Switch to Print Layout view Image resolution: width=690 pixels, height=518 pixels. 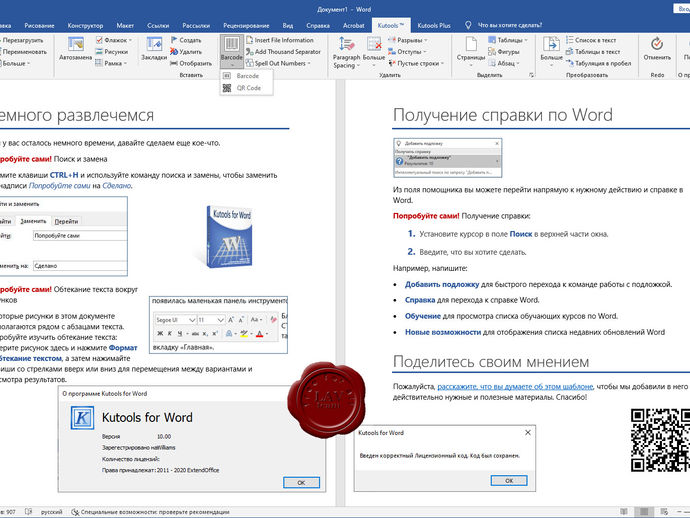pos(644,511)
